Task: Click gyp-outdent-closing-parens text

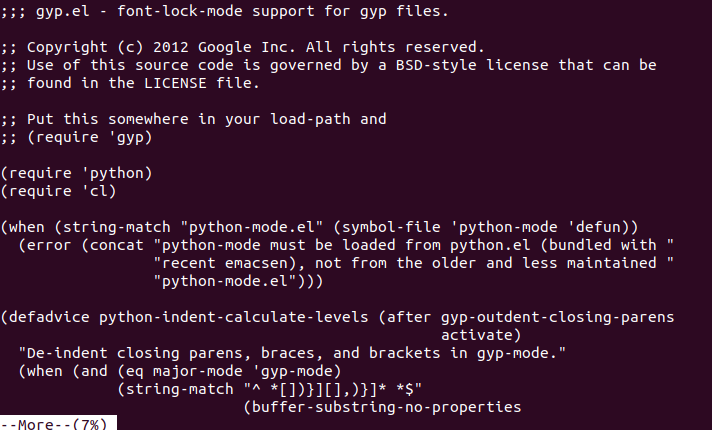Action: pyautogui.click(x=558, y=317)
